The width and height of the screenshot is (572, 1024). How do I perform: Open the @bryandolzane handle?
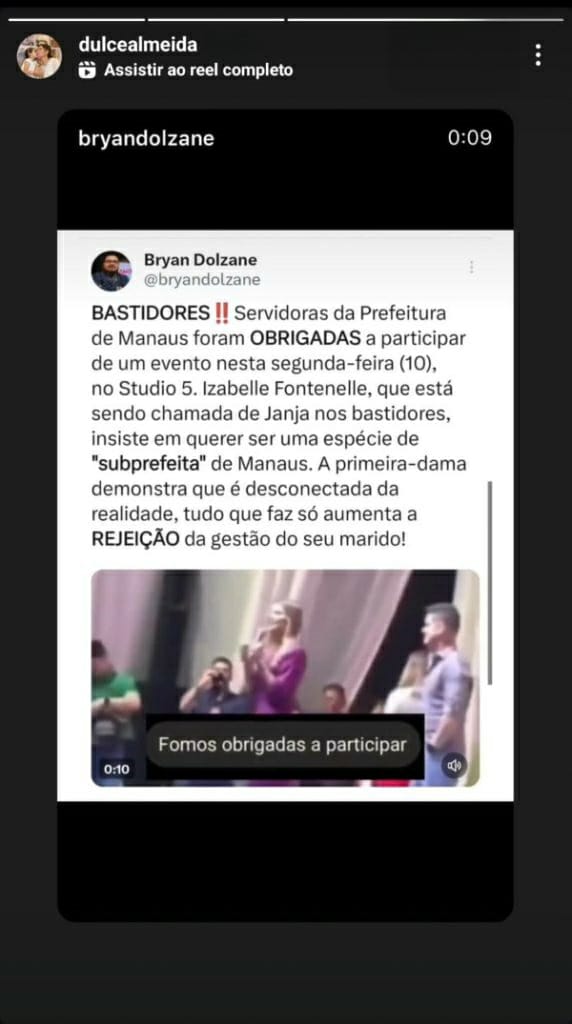tap(202, 280)
